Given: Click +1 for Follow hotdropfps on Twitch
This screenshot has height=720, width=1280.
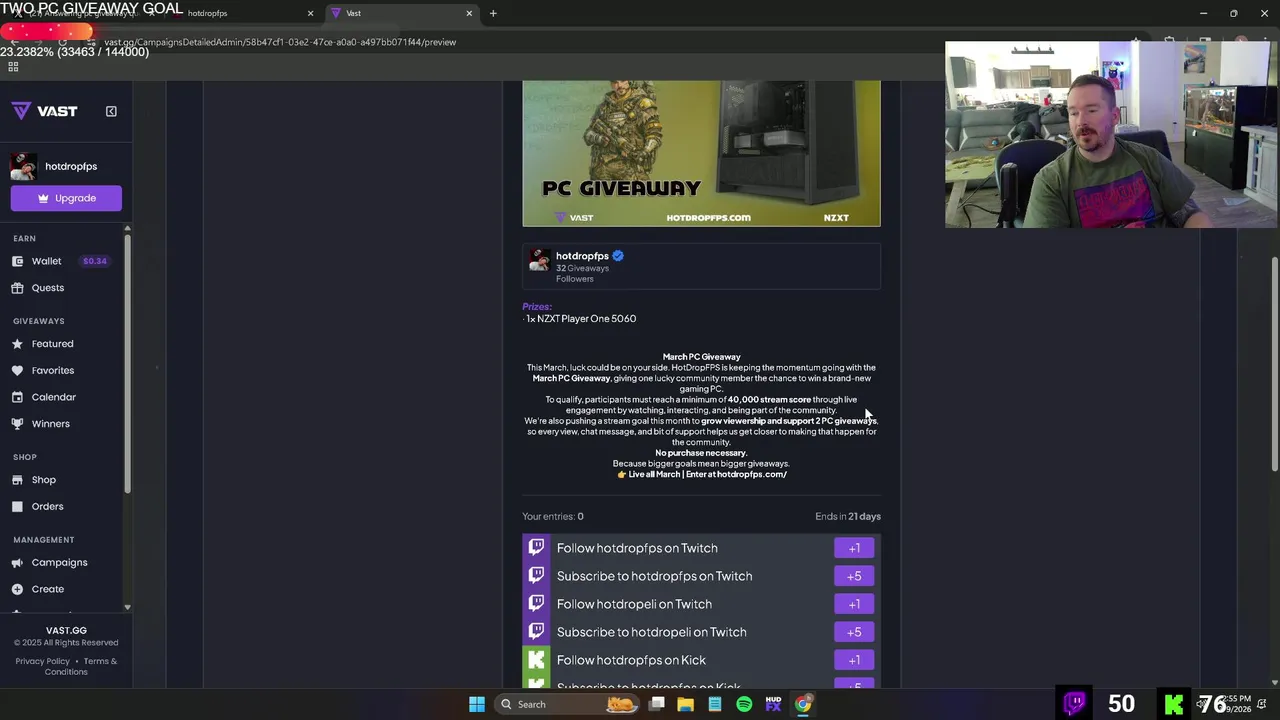Looking at the screenshot, I should coord(854,548).
